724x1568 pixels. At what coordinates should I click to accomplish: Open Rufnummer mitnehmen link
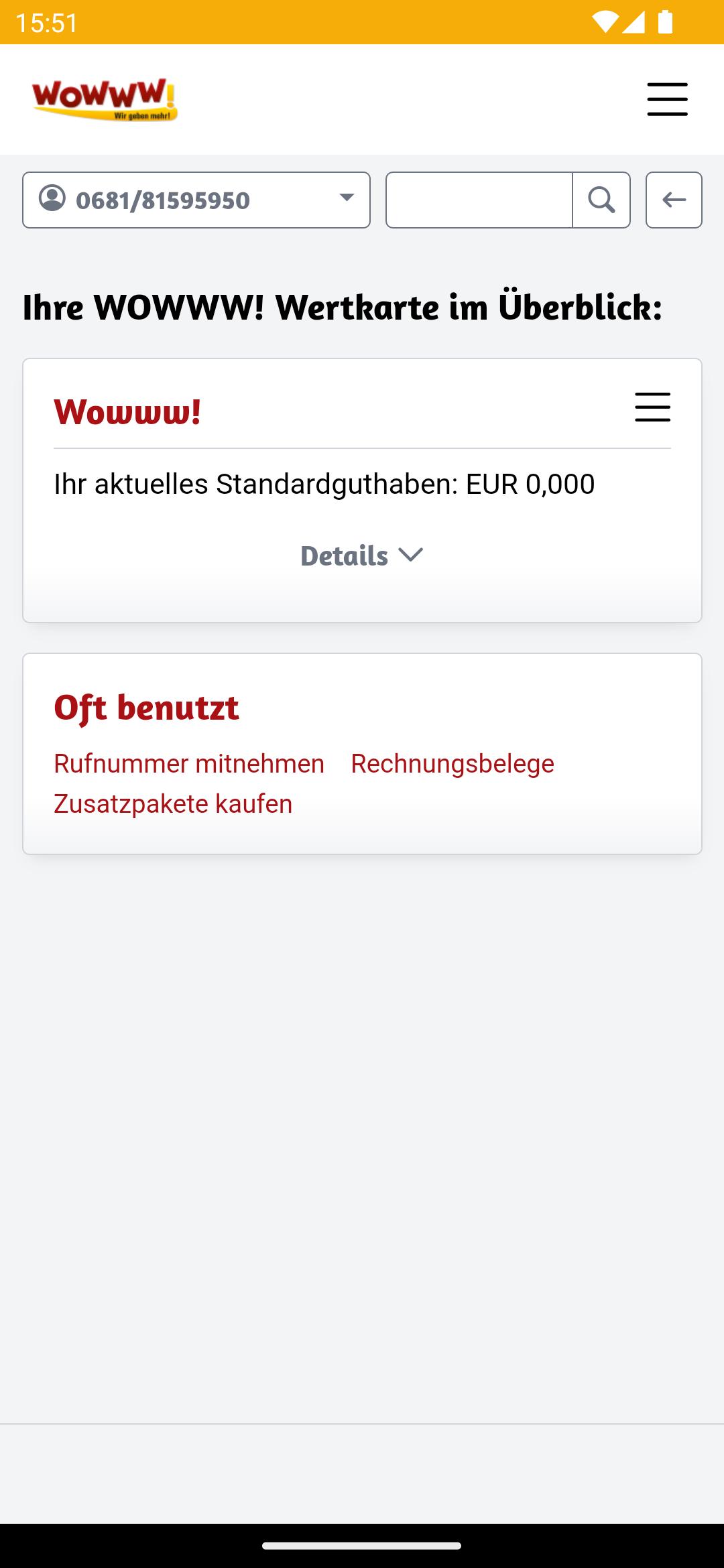pyautogui.click(x=189, y=764)
